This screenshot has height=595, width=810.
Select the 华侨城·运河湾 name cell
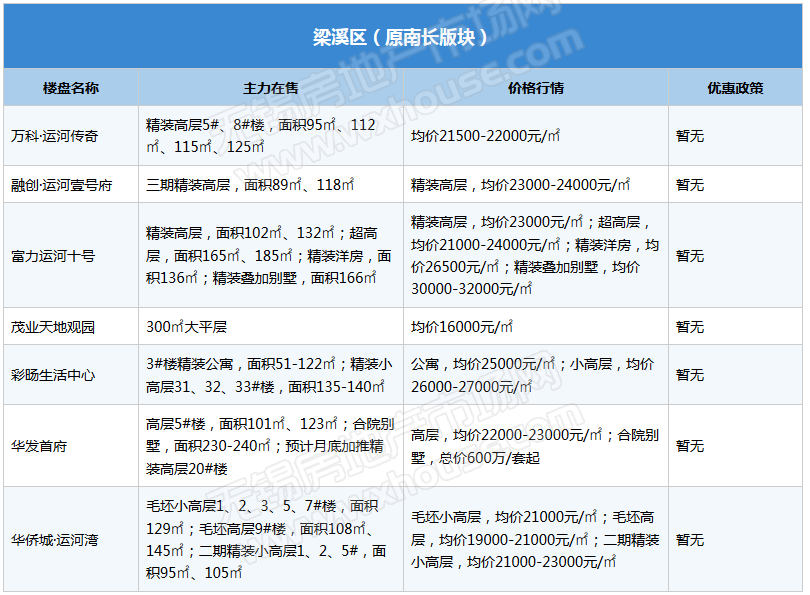[54, 540]
